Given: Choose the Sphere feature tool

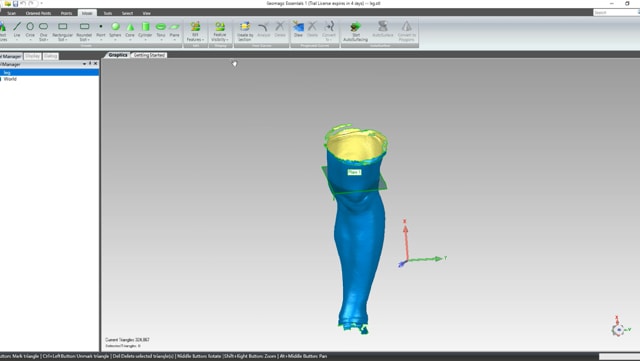Looking at the screenshot, I should coord(115,31).
